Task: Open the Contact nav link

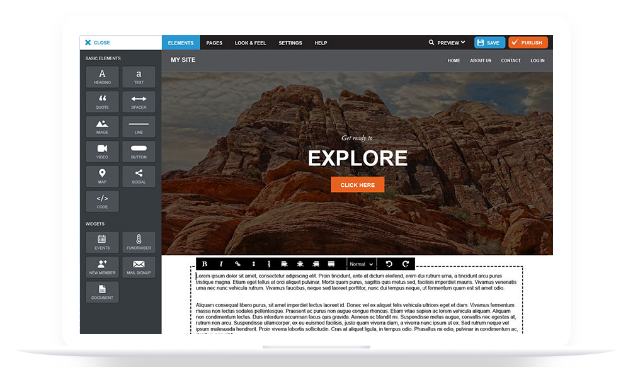Action: (511, 61)
